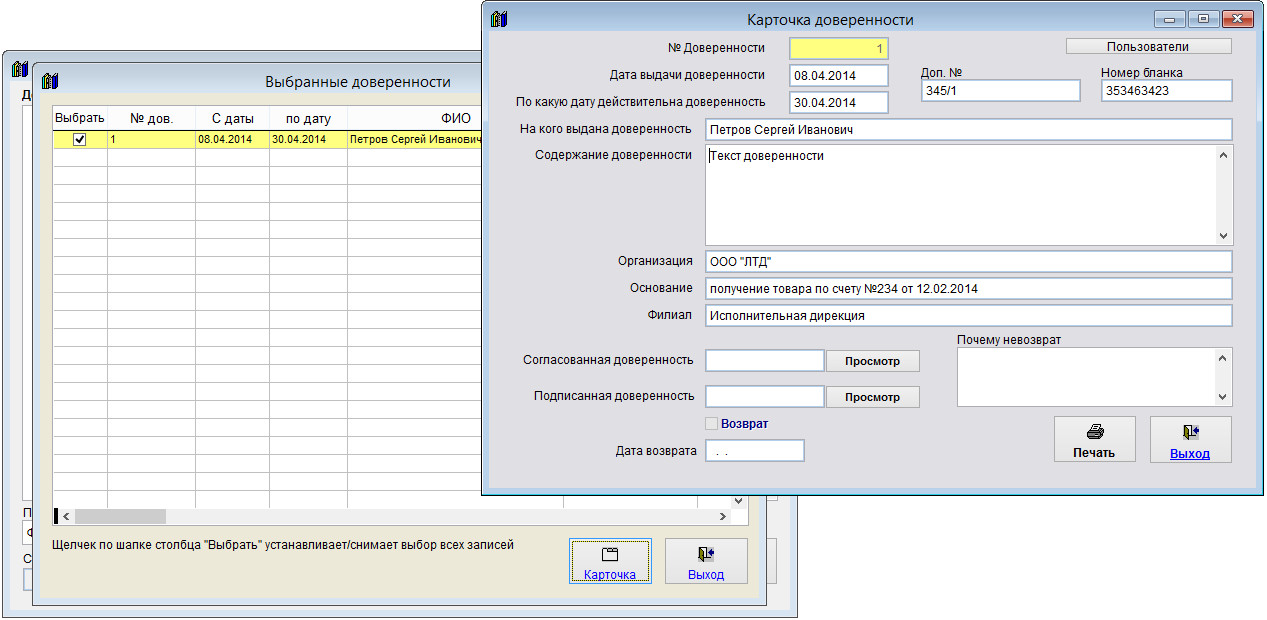Image resolution: width=1267 pixels, height=620 pixels.
Task: Click the Доп. № field with 345/1
Action: pos(1001,90)
